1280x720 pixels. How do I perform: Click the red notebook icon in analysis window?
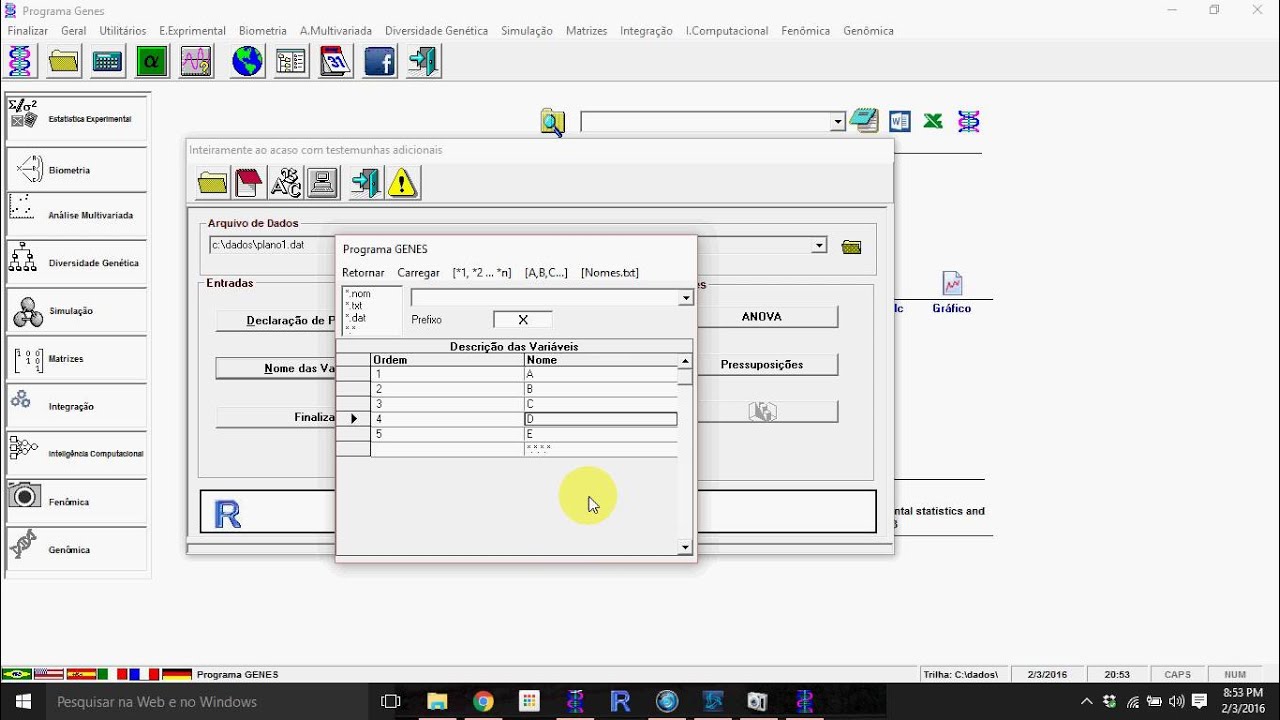248,183
